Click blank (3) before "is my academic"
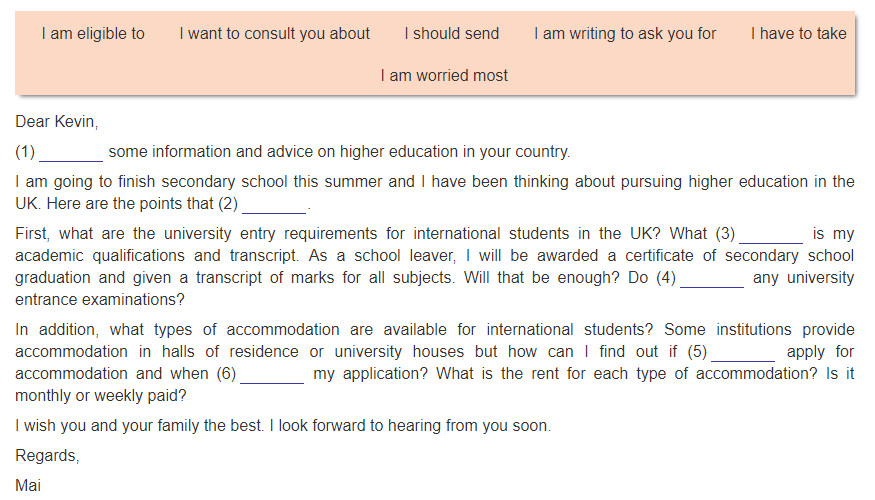The height and width of the screenshot is (500, 875). (771, 235)
